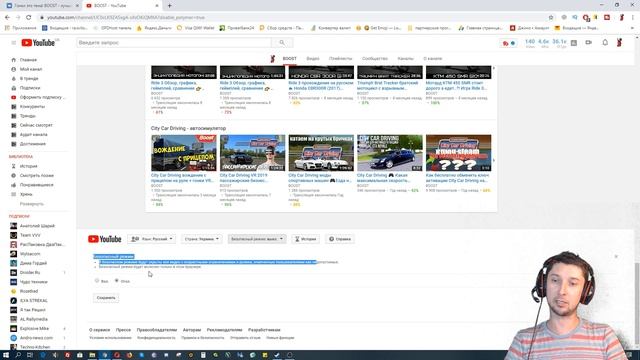The width and height of the screenshot is (640, 360).
Task: Go to Главная home in sidebar
Action: [x=28, y=60]
